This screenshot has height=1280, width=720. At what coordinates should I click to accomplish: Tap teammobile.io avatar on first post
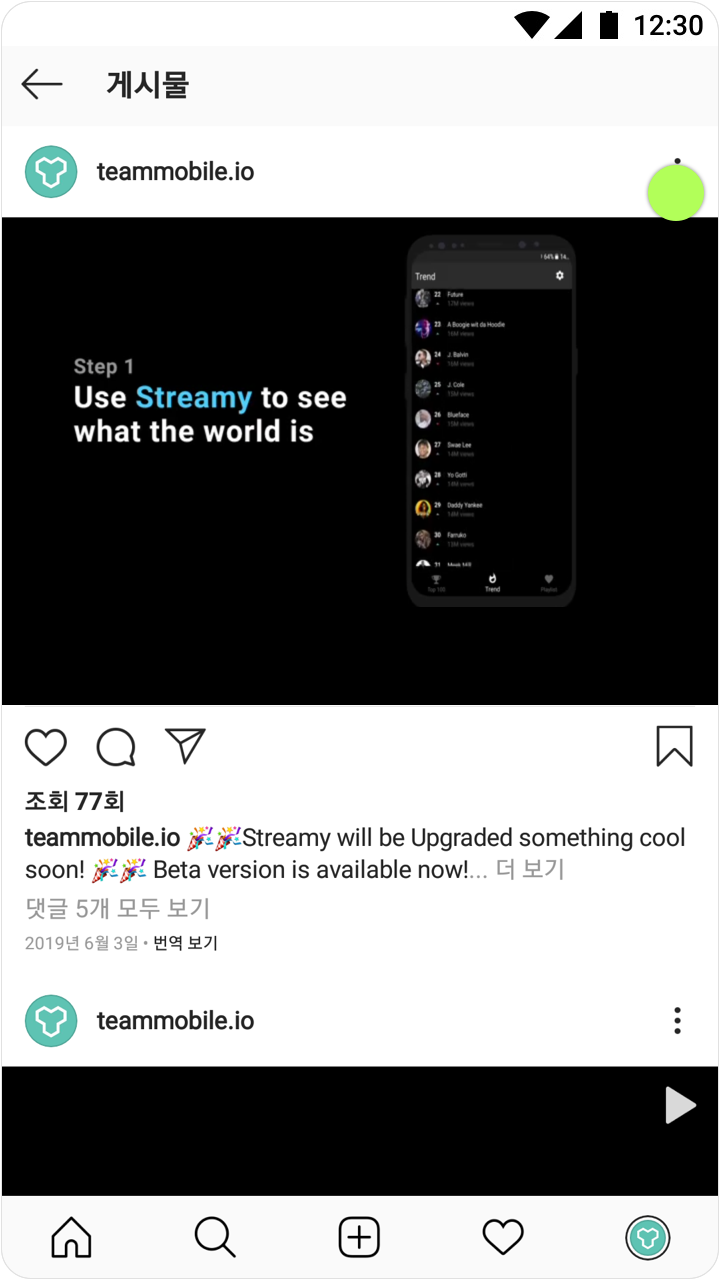tap(51, 172)
